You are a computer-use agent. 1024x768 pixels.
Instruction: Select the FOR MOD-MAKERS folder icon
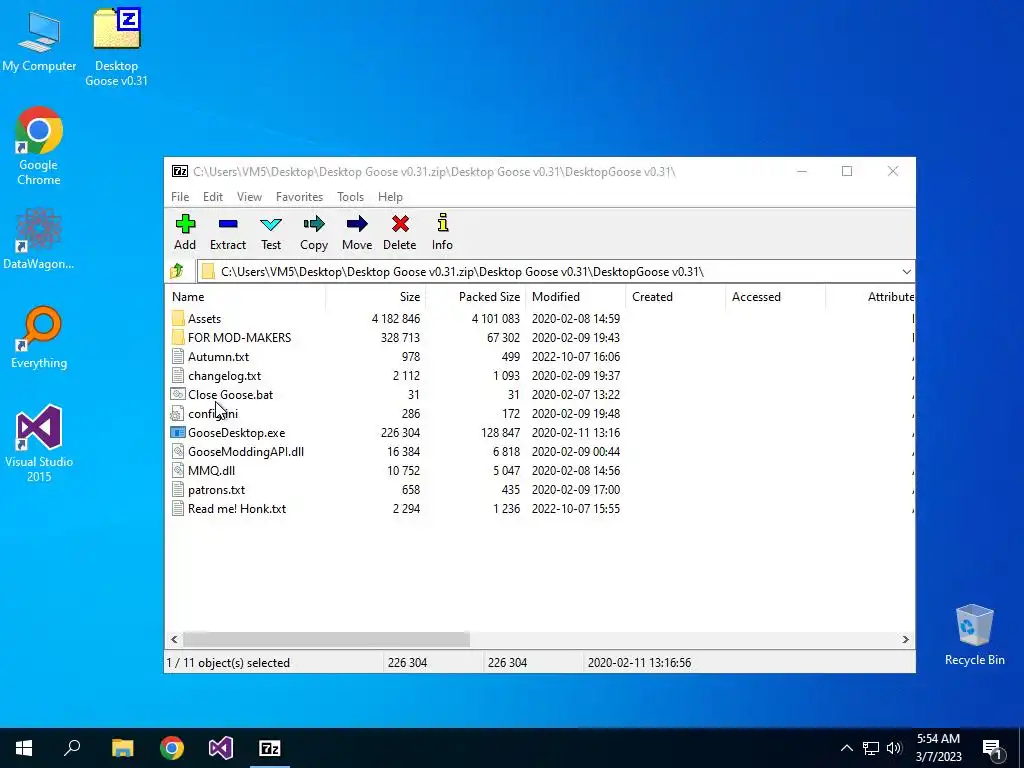[178, 338]
